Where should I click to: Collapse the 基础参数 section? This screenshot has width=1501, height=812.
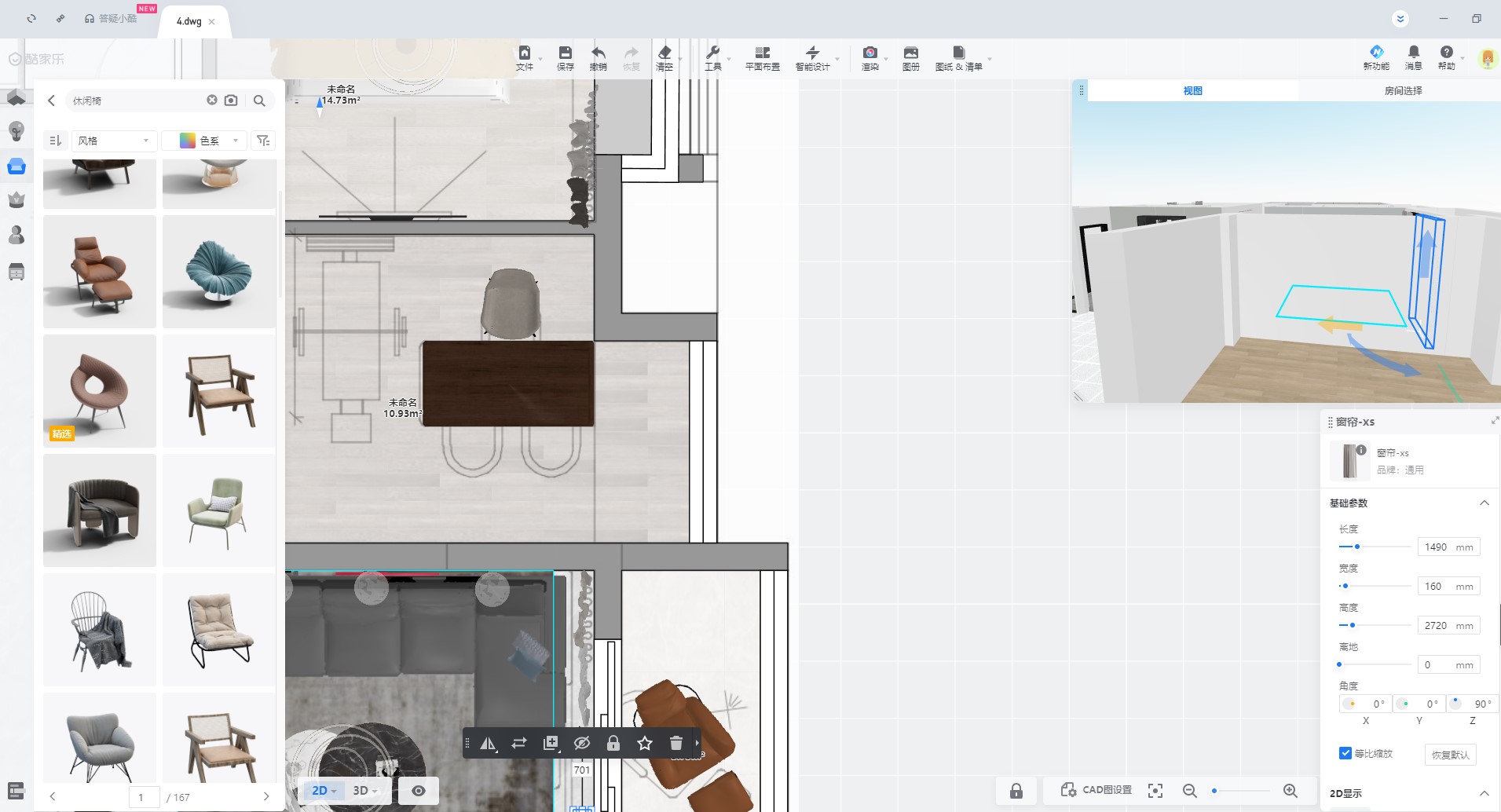point(1484,503)
